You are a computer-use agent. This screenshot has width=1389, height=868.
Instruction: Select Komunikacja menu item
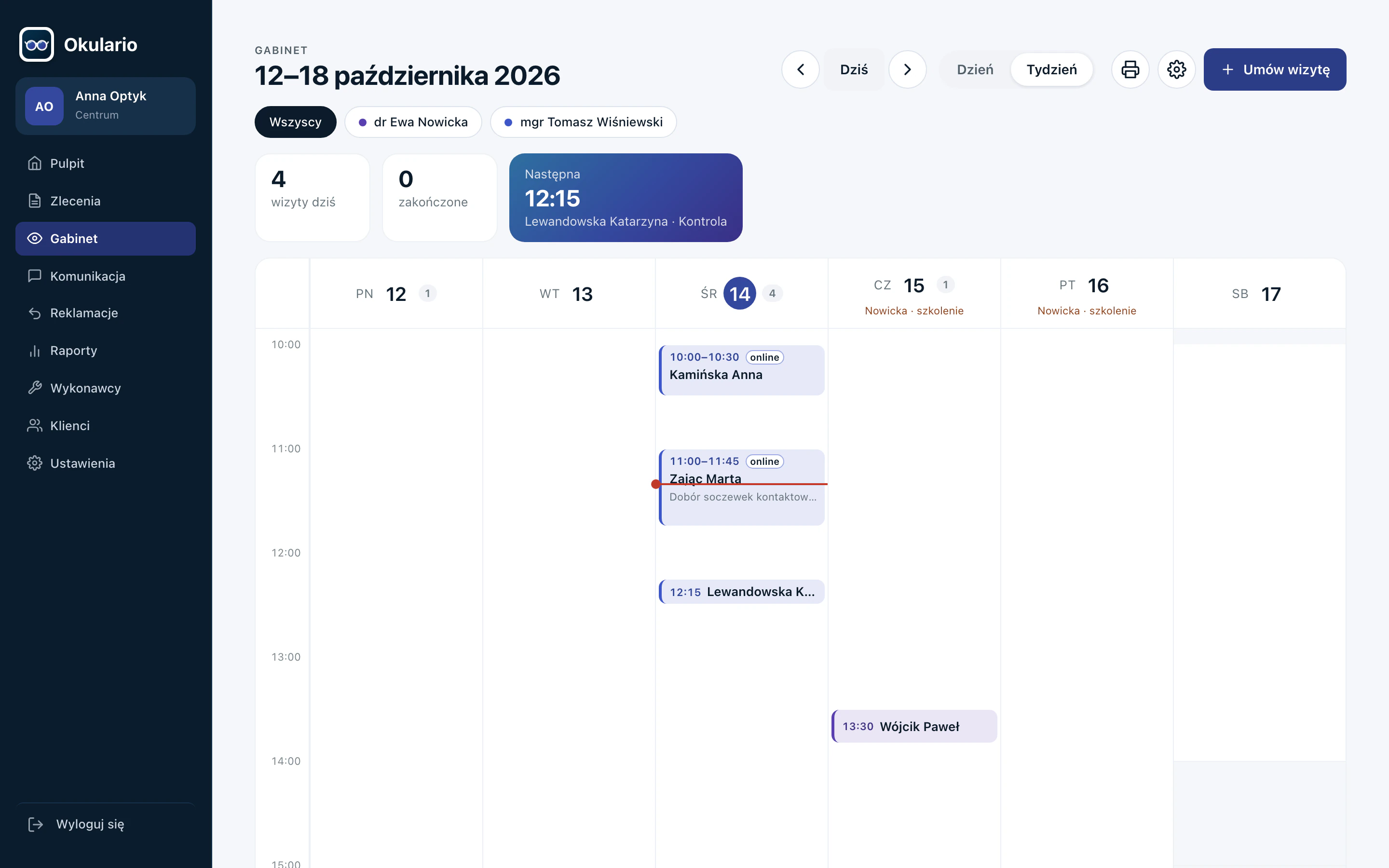point(106,276)
